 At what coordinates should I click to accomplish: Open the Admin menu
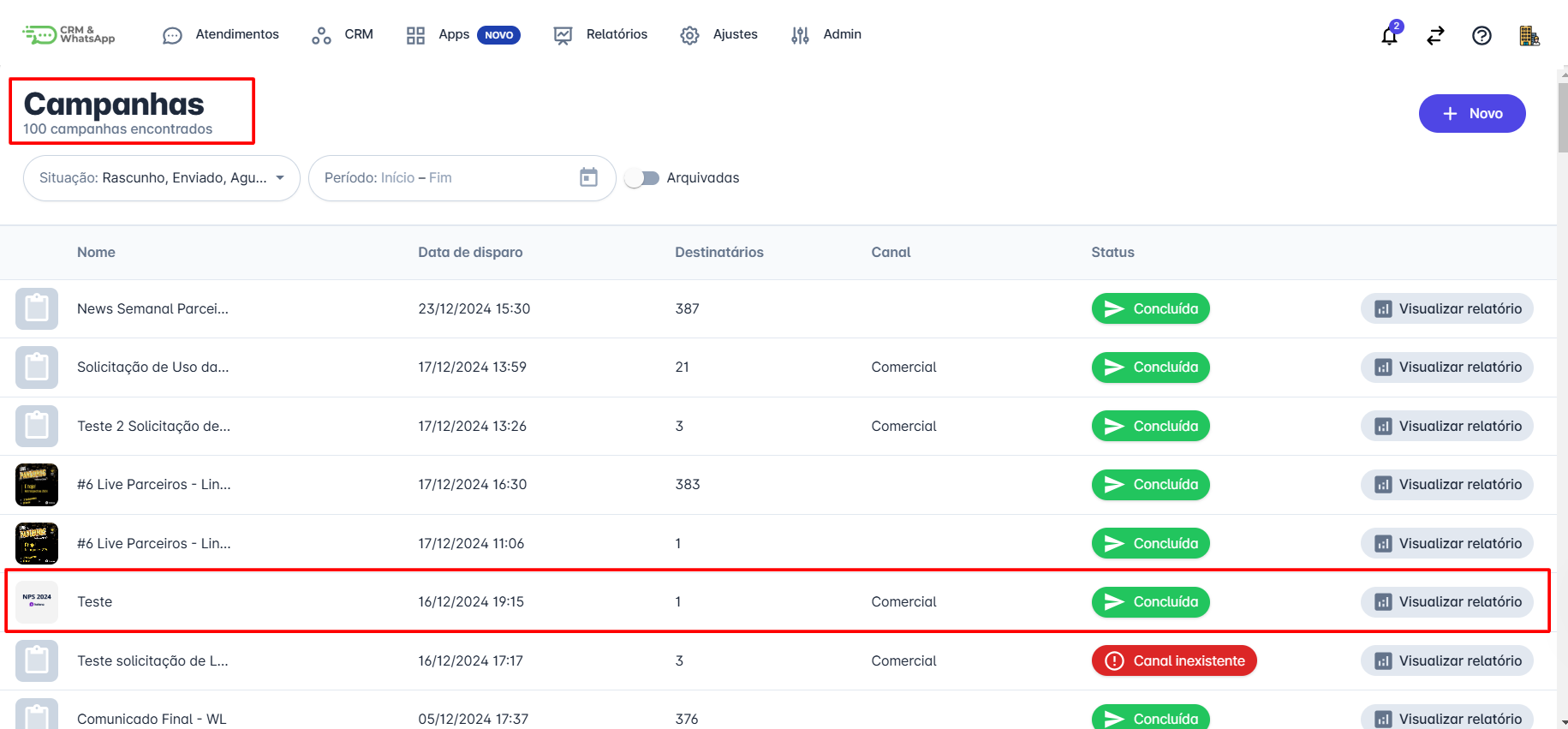(x=826, y=34)
